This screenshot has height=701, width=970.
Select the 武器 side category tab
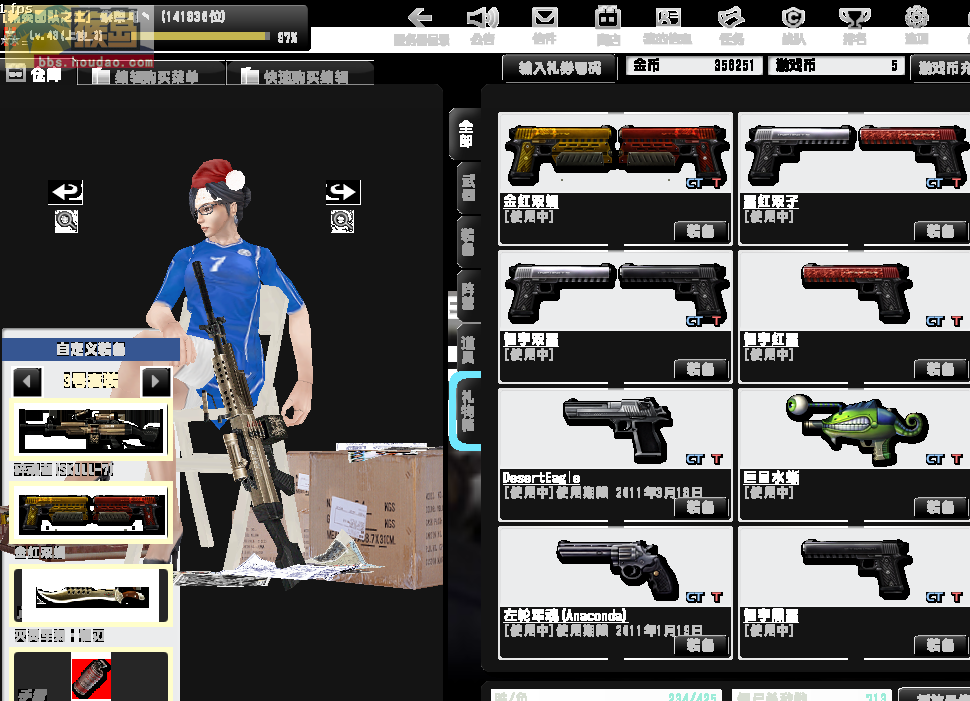click(468, 188)
